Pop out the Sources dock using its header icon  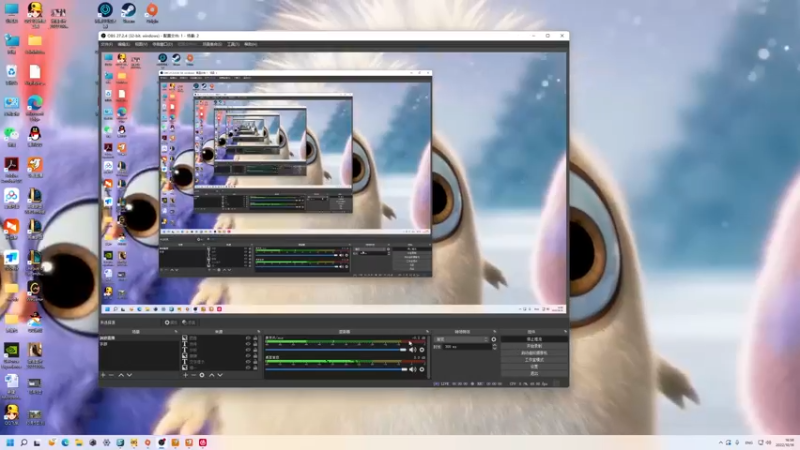coord(258,332)
